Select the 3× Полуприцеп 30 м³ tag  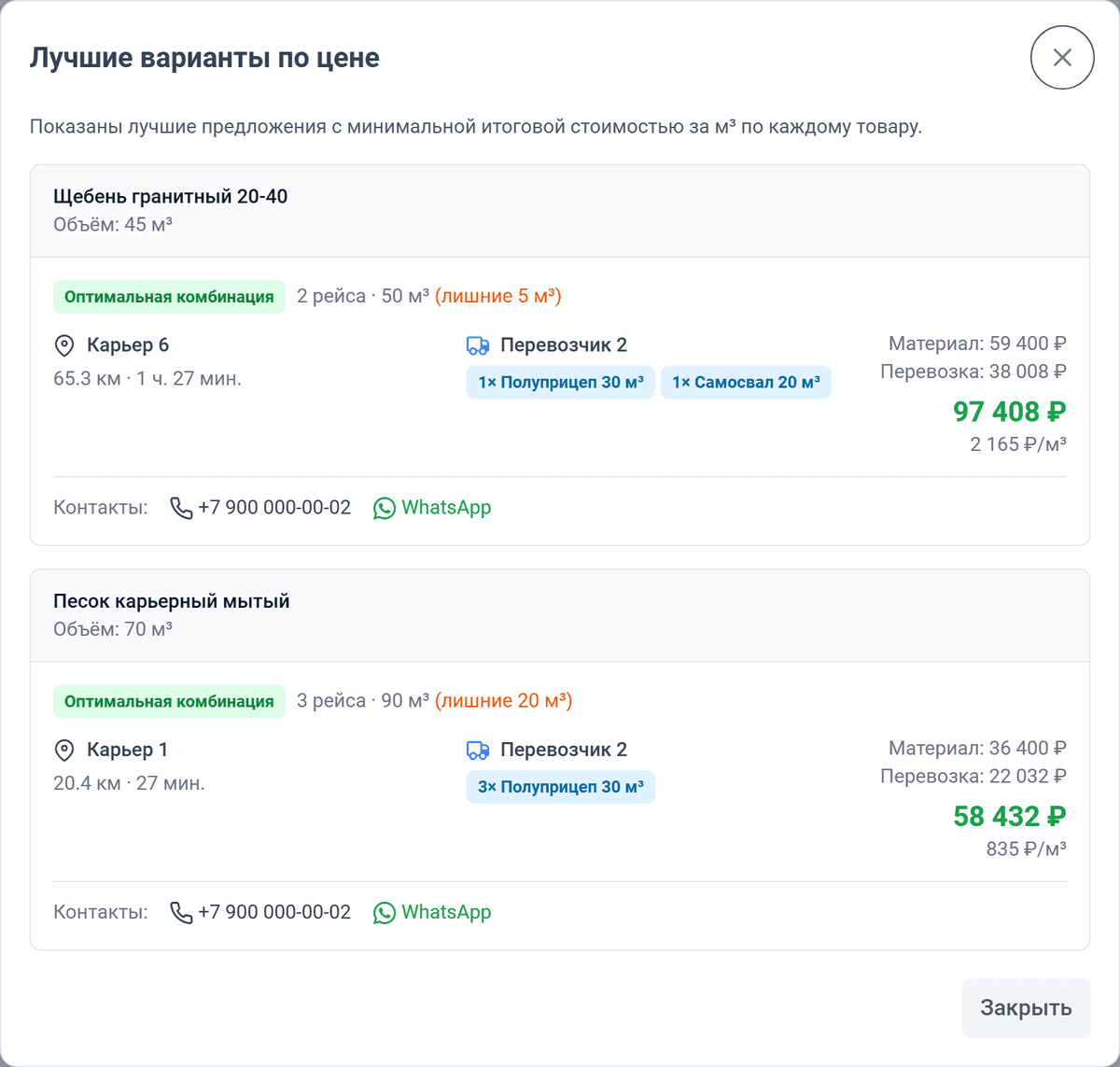[x=561, y=787]
